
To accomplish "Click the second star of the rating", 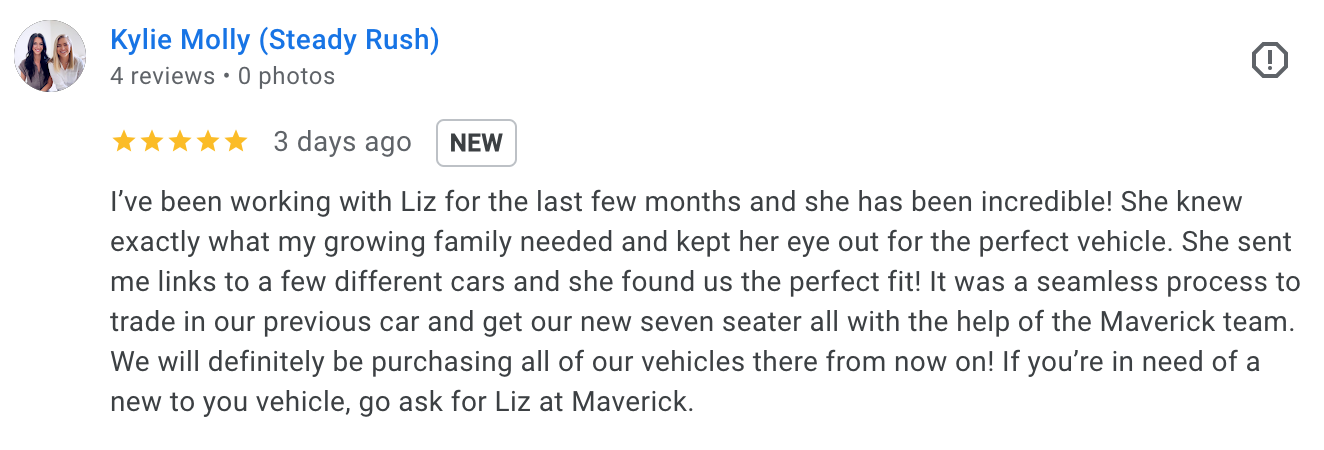I will [151, 142].
